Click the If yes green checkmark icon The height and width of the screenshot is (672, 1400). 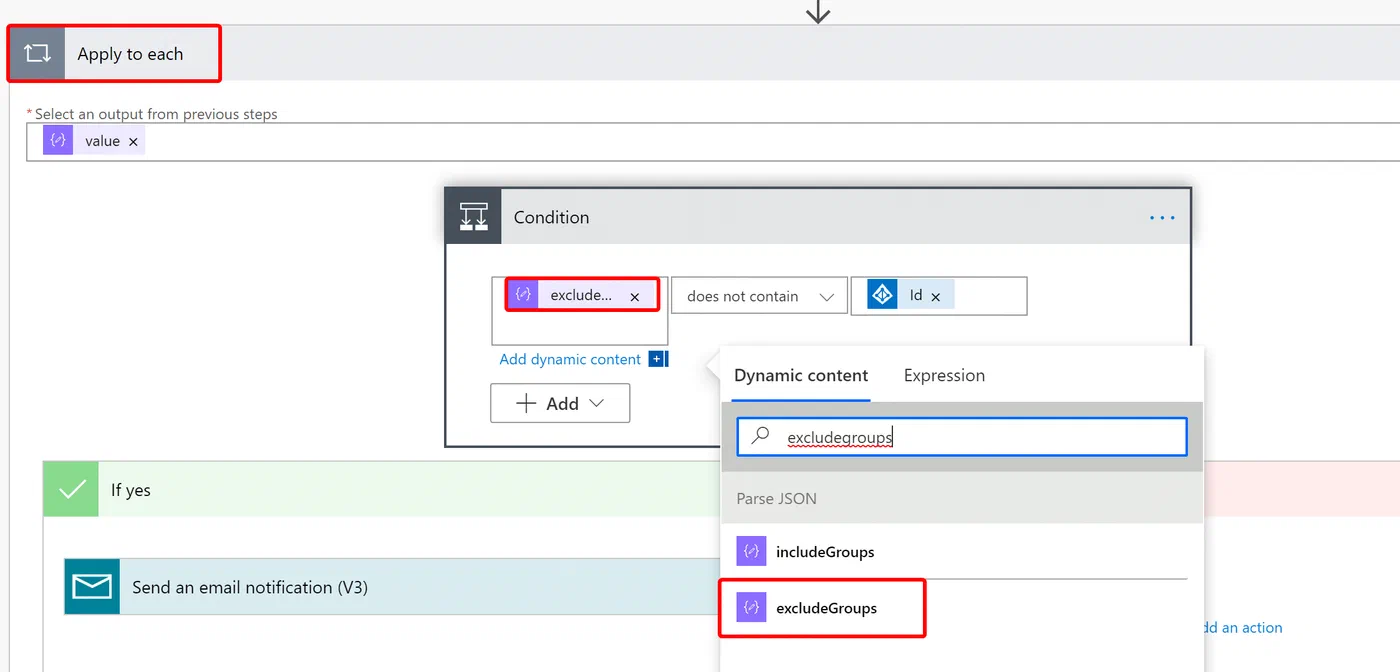[71, 490]
